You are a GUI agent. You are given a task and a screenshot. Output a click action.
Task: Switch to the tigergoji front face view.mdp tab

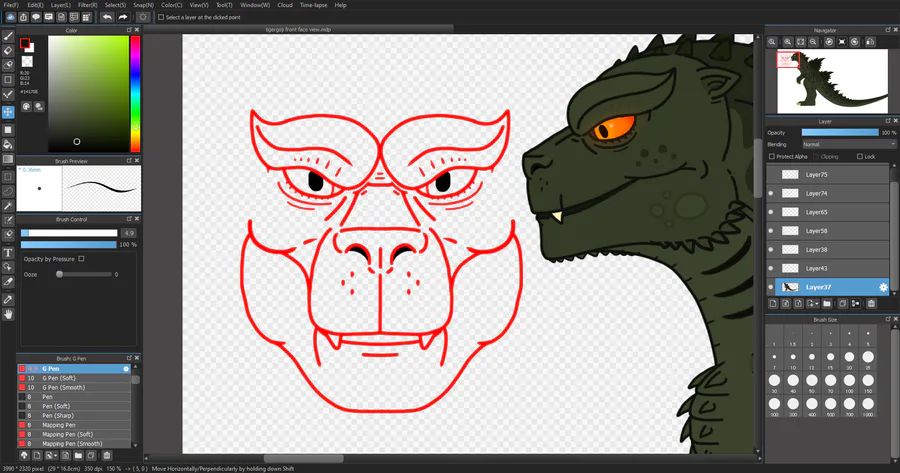click(x=298, y=29)
